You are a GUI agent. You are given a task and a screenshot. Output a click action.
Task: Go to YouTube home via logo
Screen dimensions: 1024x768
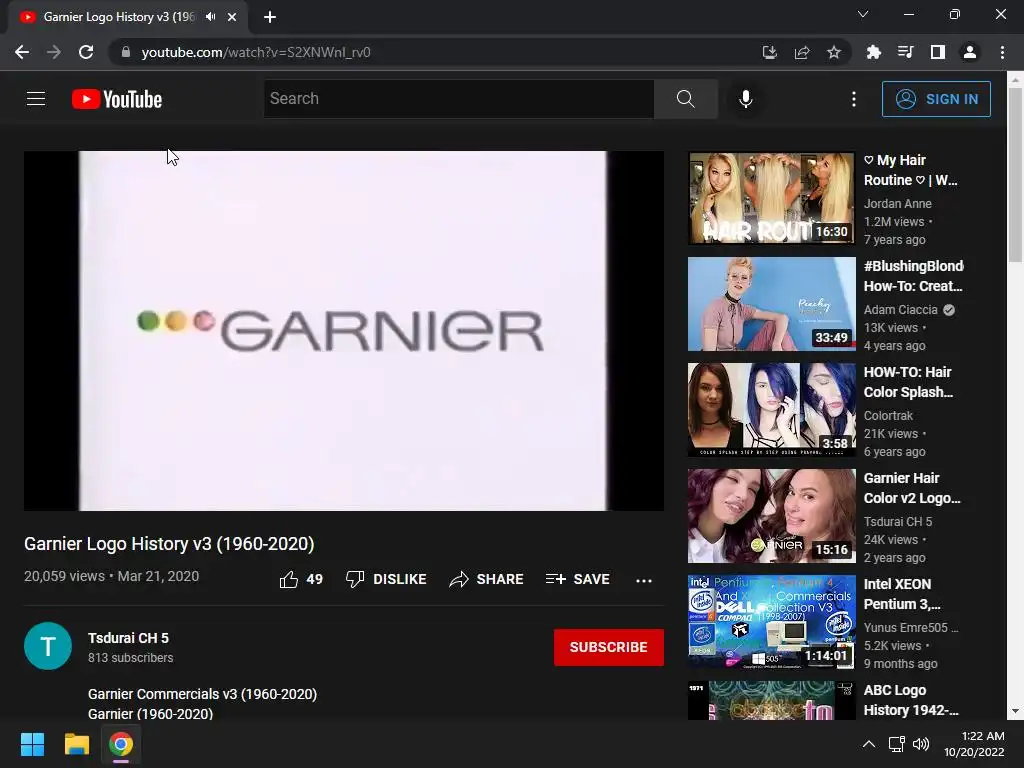click(x=117, y=99)
